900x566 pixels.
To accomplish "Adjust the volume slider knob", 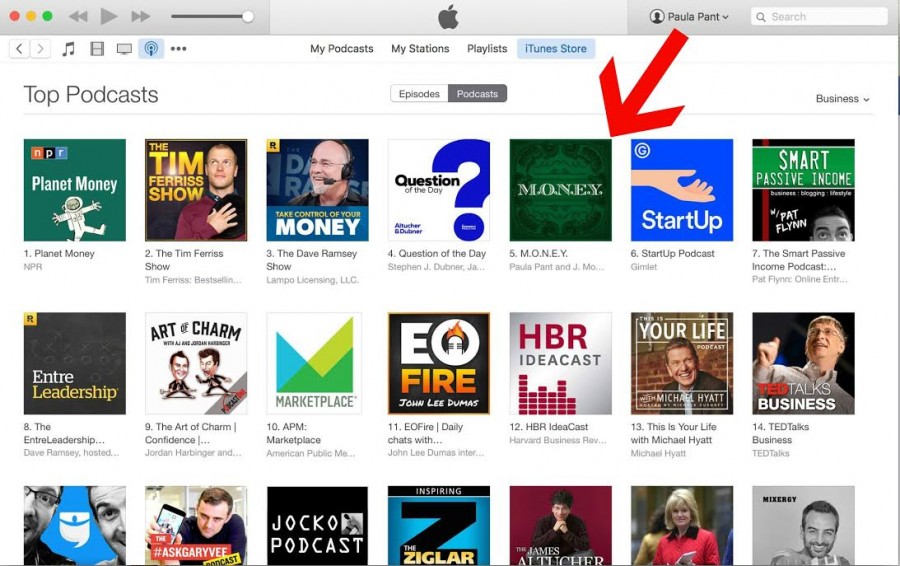I will (x=248, y=16).
